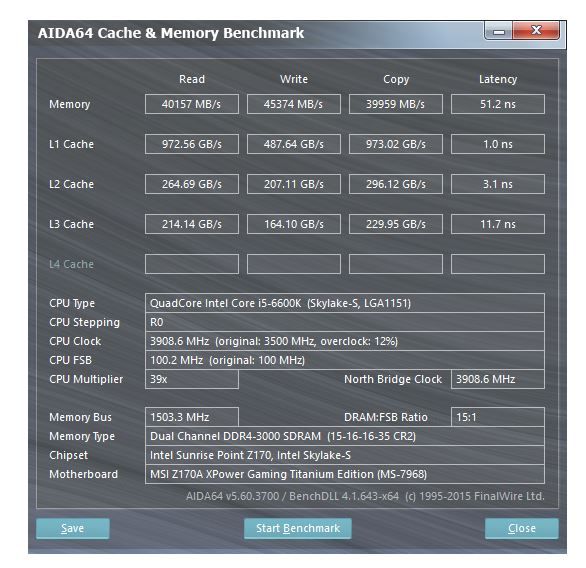586x568 pixels.
Task: Click L2 Cache latency 3.1 ns
Action: [x=498, y=184]
